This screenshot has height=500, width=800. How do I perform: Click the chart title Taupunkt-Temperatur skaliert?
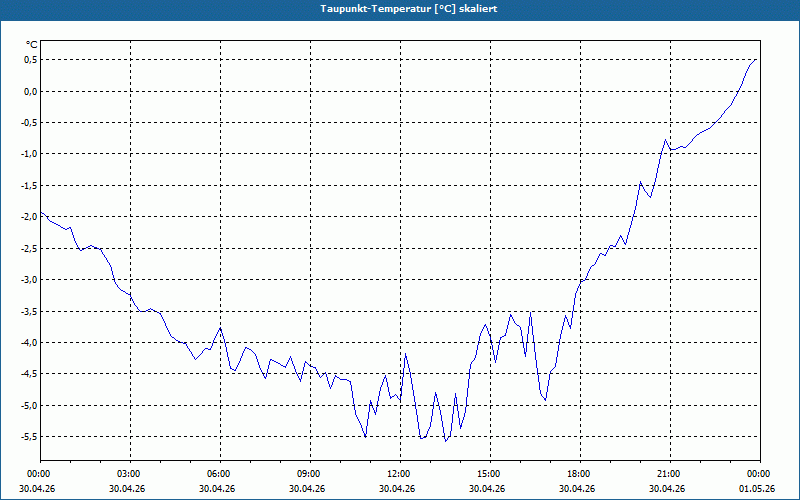(409, 9)
